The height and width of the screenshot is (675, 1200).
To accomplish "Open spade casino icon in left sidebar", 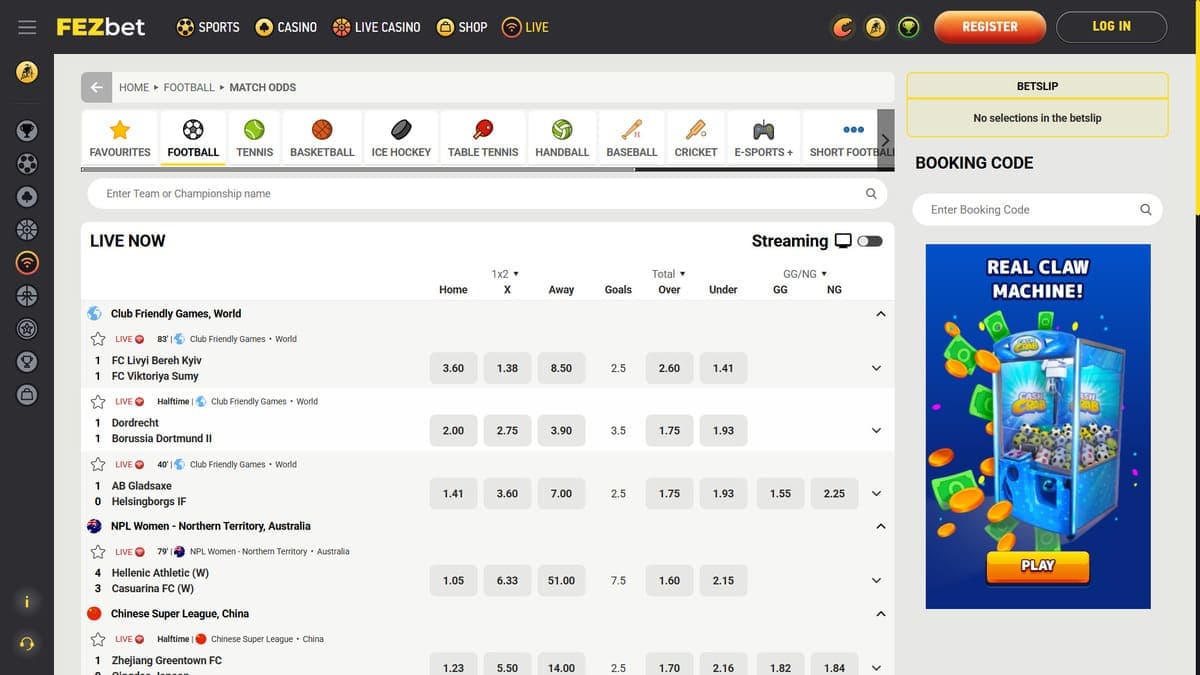I will coord(27,196).
